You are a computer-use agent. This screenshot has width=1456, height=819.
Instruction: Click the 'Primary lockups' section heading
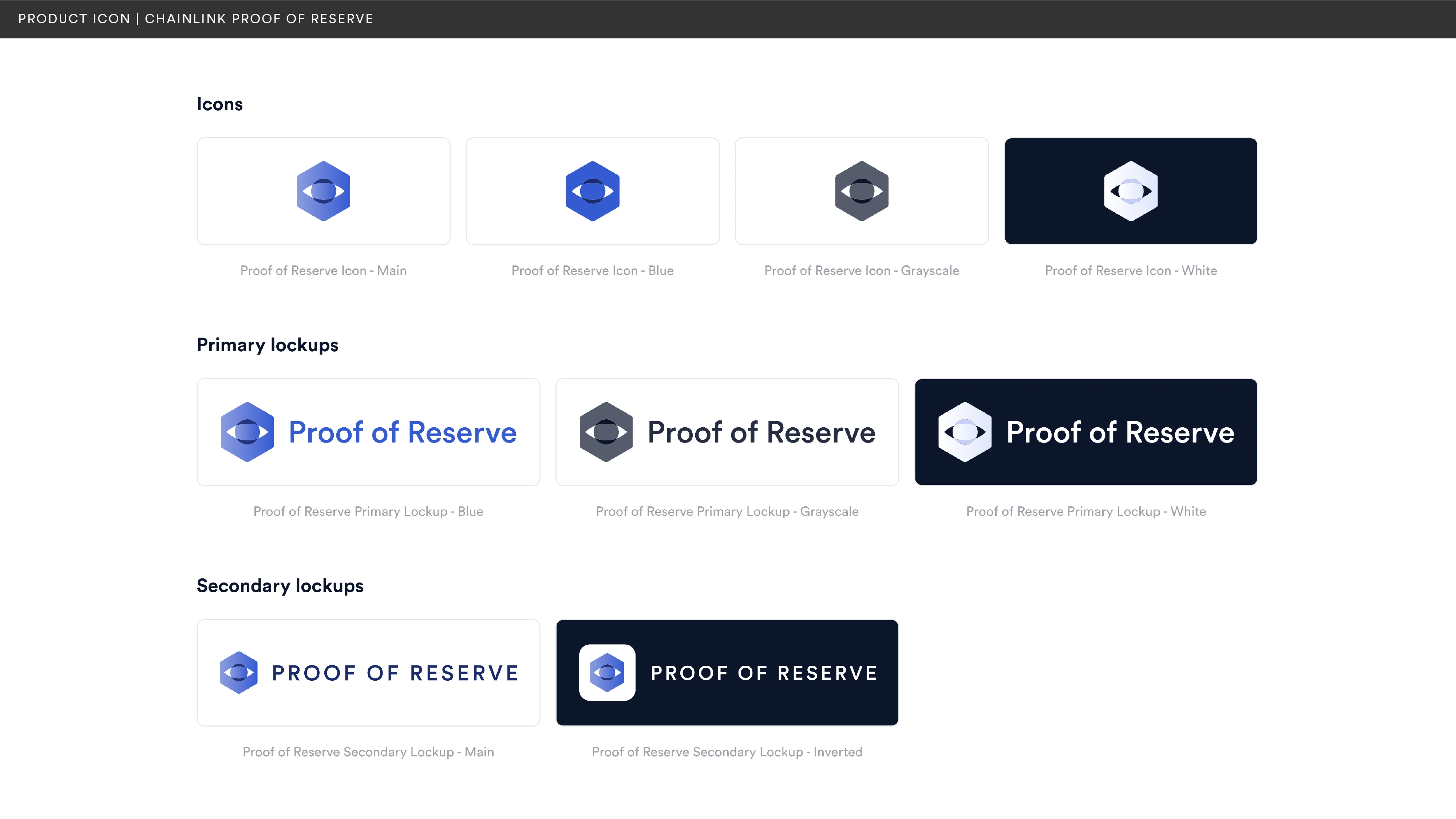(x=267, y=345)
